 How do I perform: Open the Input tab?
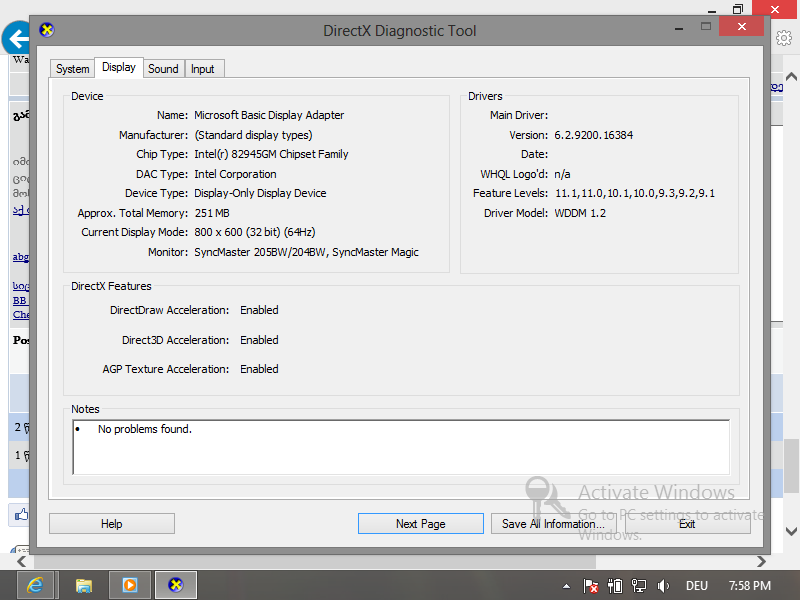tap(203, 69)
